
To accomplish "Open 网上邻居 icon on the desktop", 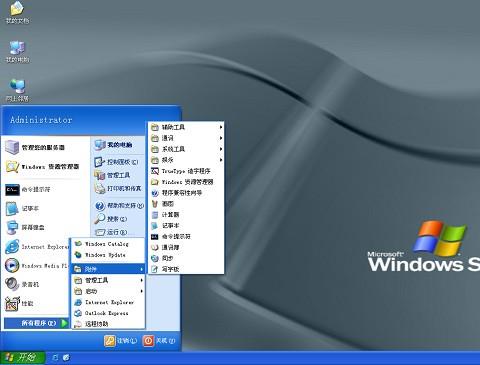I will [x=17, y=90].
